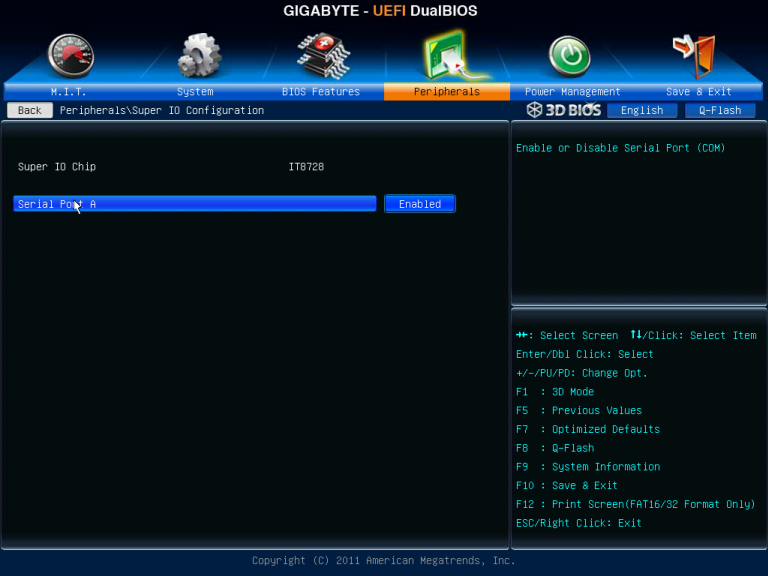
Task: Click the 'F12 : Print Screen' hint
Action: 635,504
